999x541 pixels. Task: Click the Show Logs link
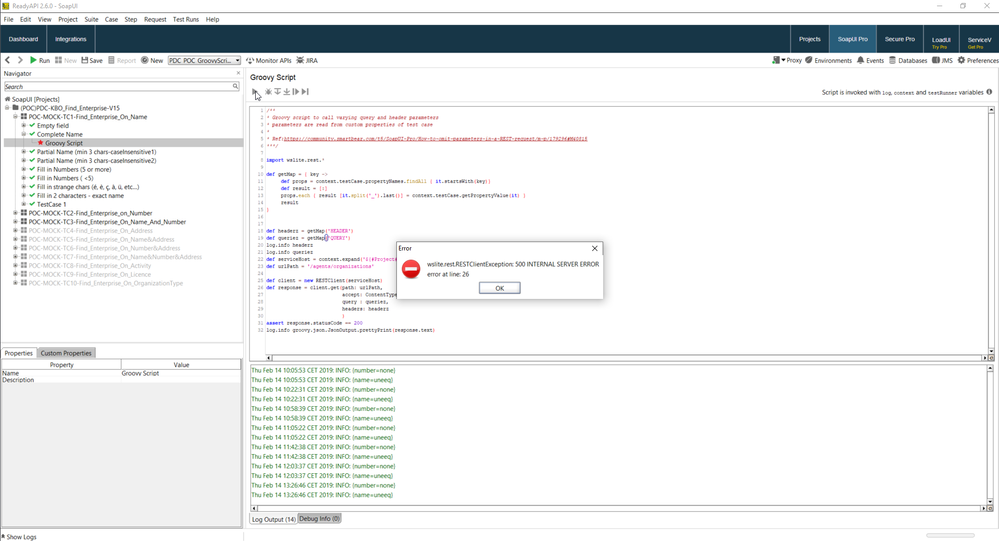point(20,537)
